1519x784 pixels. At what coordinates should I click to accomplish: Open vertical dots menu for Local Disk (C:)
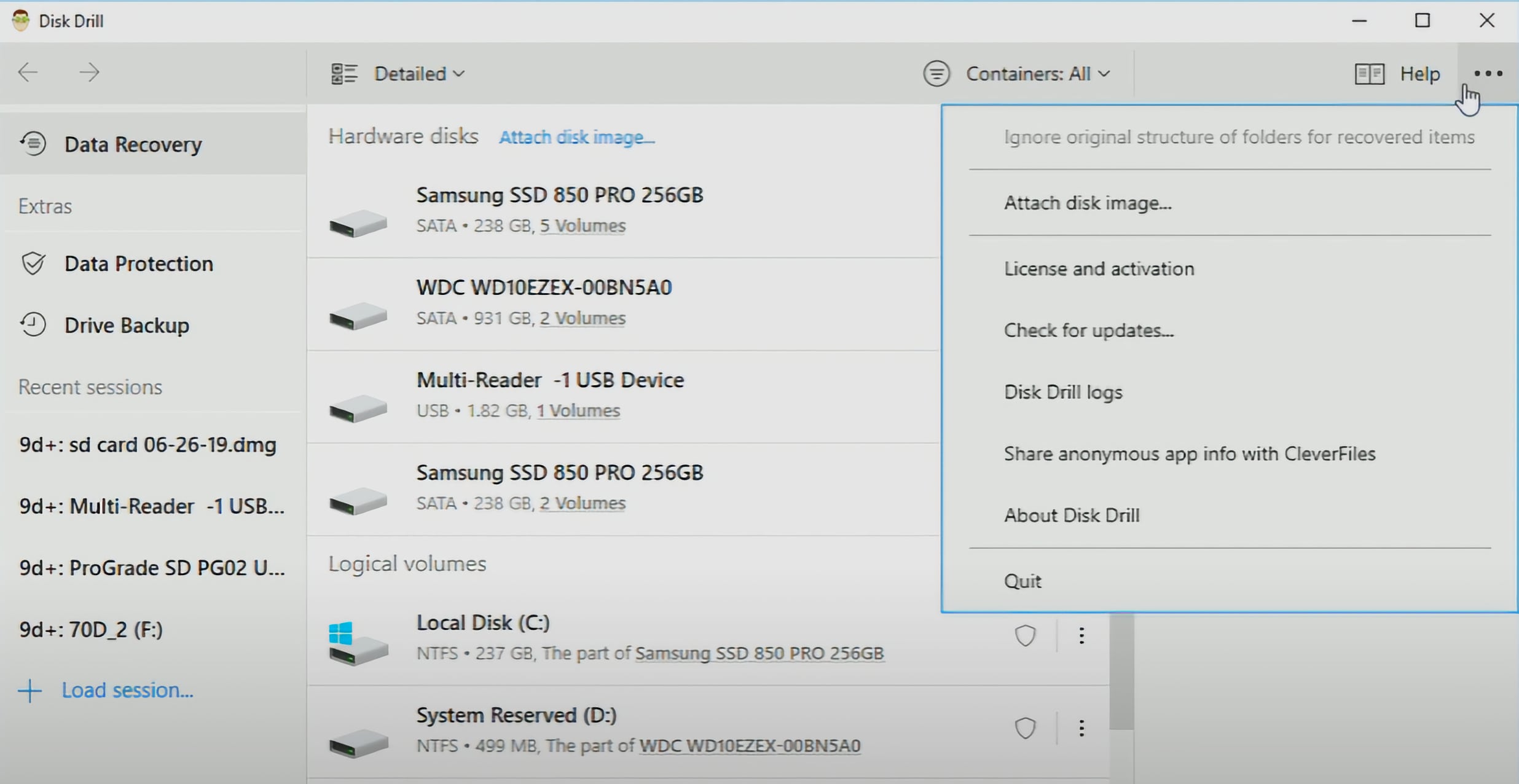[x=1081, y=636]
